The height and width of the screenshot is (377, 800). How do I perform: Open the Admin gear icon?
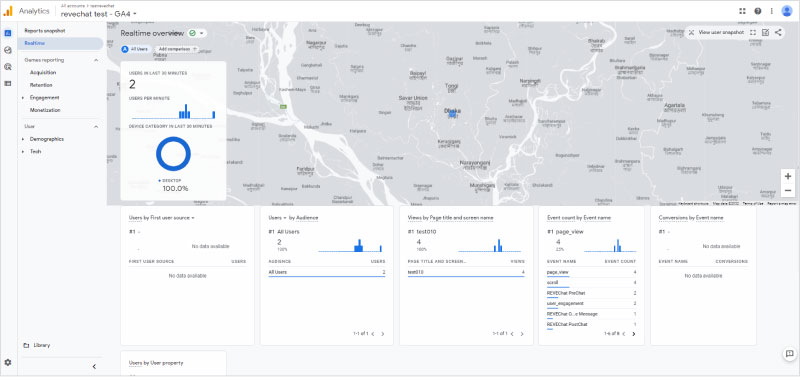8,362
